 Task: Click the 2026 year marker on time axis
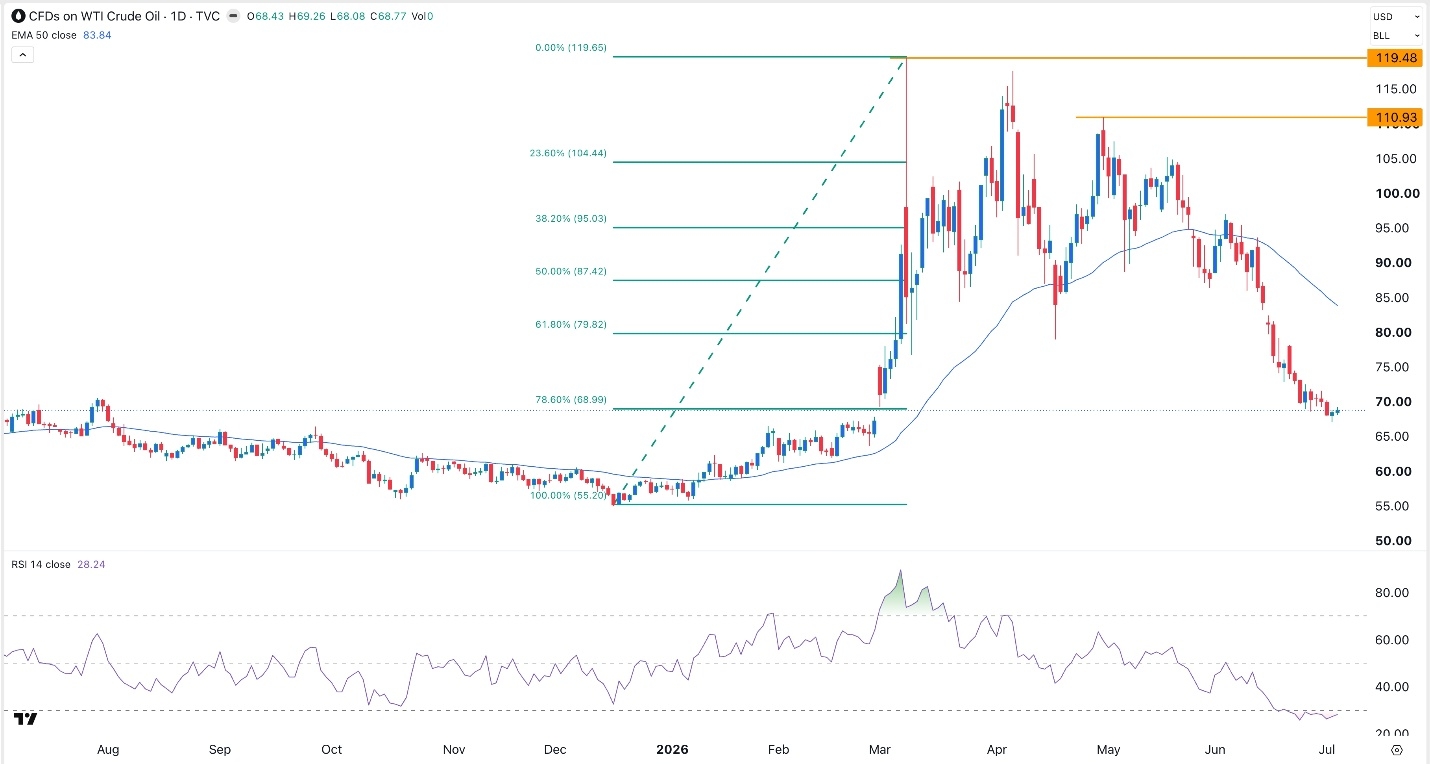click(x=671, y=749)
